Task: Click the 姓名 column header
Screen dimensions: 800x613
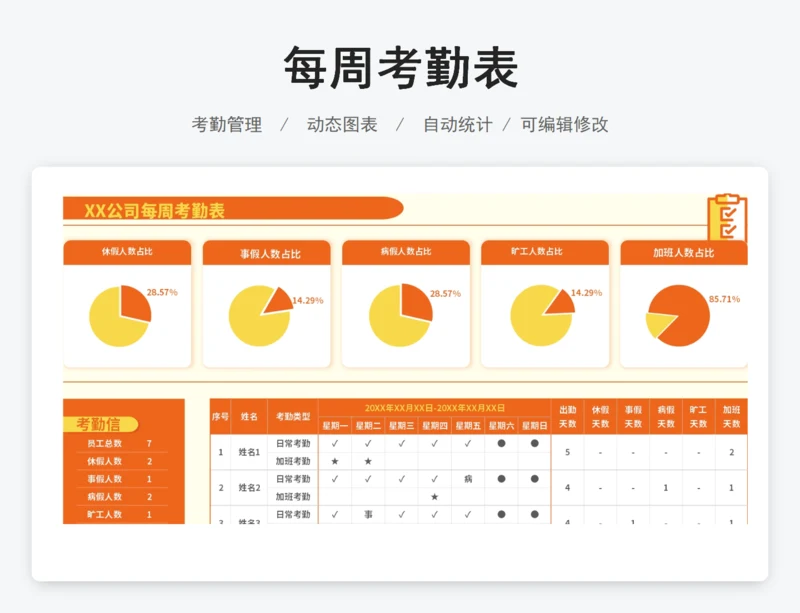Action: pos(249,416)
